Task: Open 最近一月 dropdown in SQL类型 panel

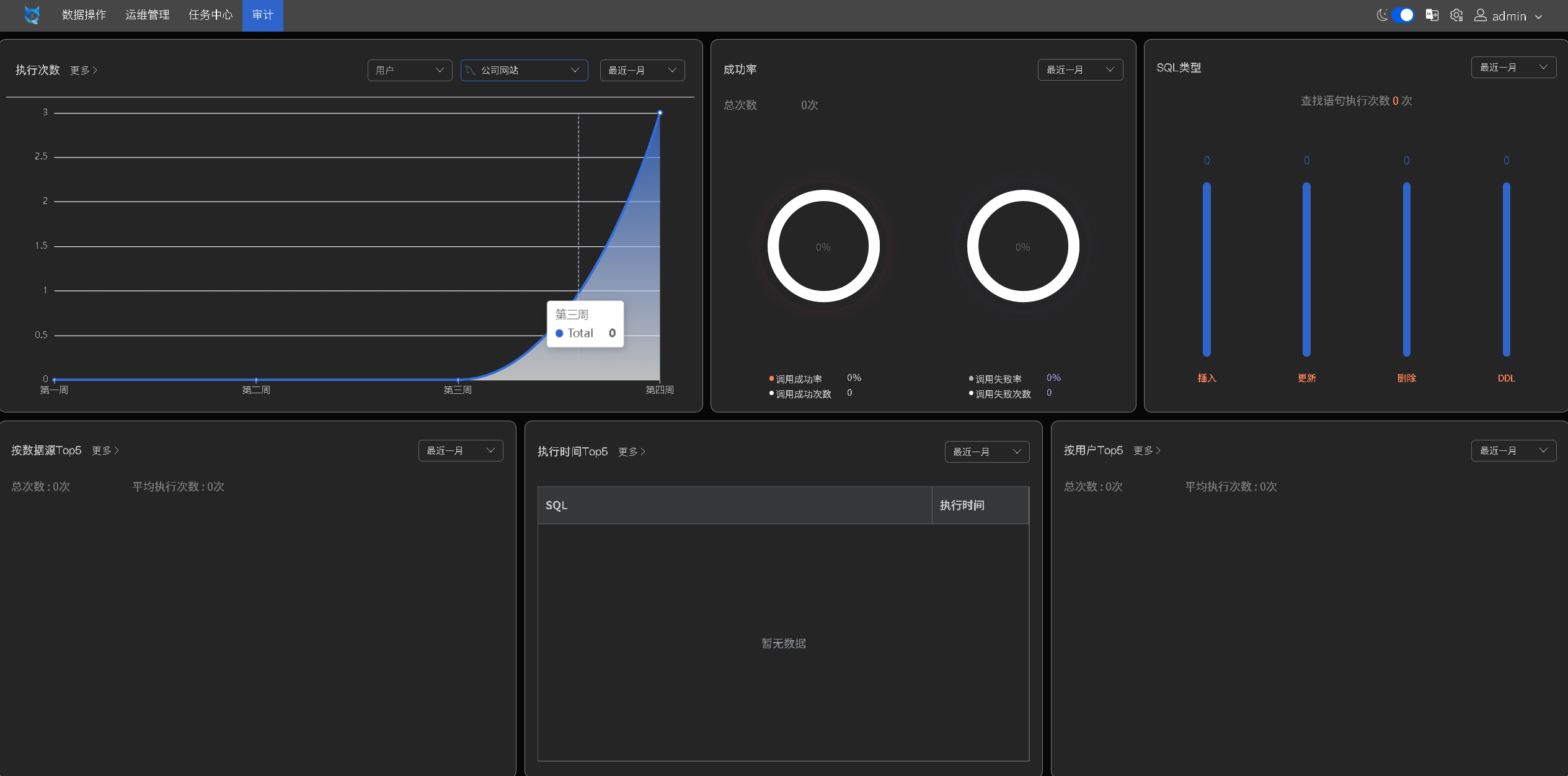Action: pos(1513,68)
